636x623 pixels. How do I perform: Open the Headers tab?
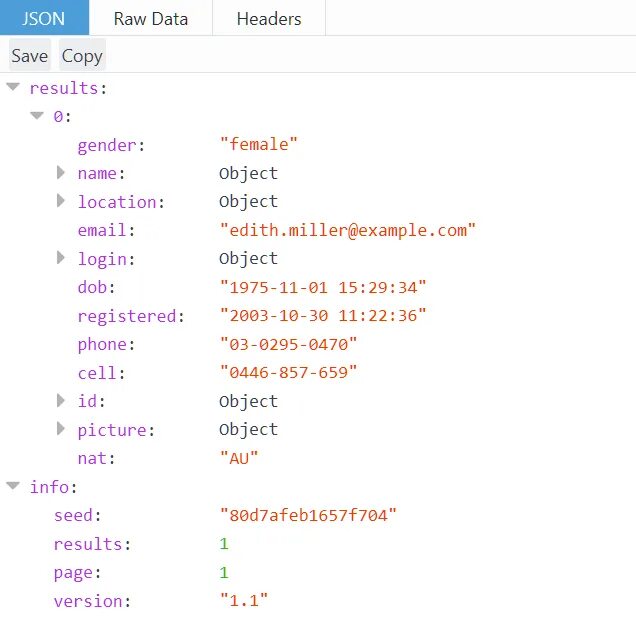(x=269, y=19)
